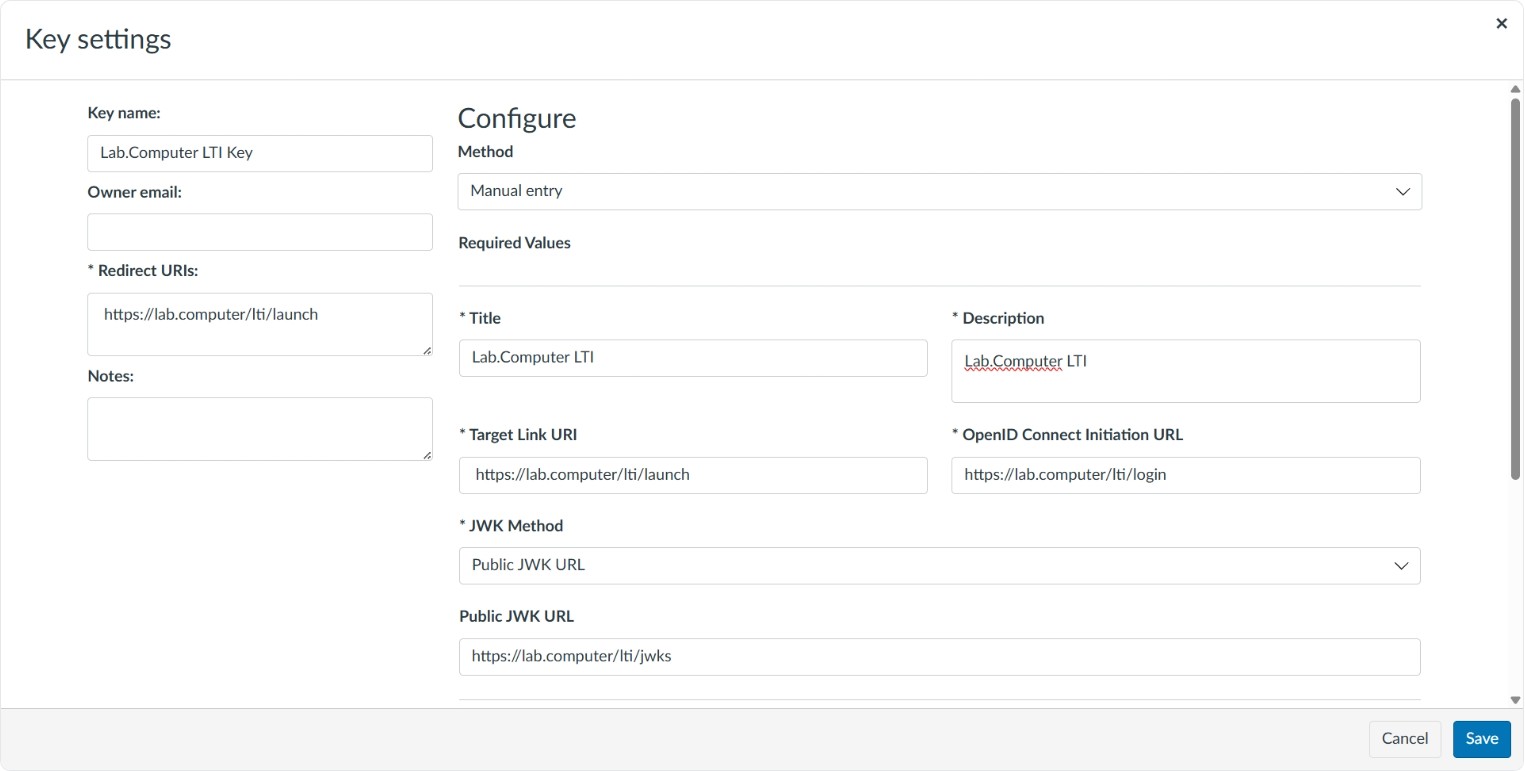Screen dimensions: 1525x771
Task: Click the Target Link URI label
Action: [518, 435]
